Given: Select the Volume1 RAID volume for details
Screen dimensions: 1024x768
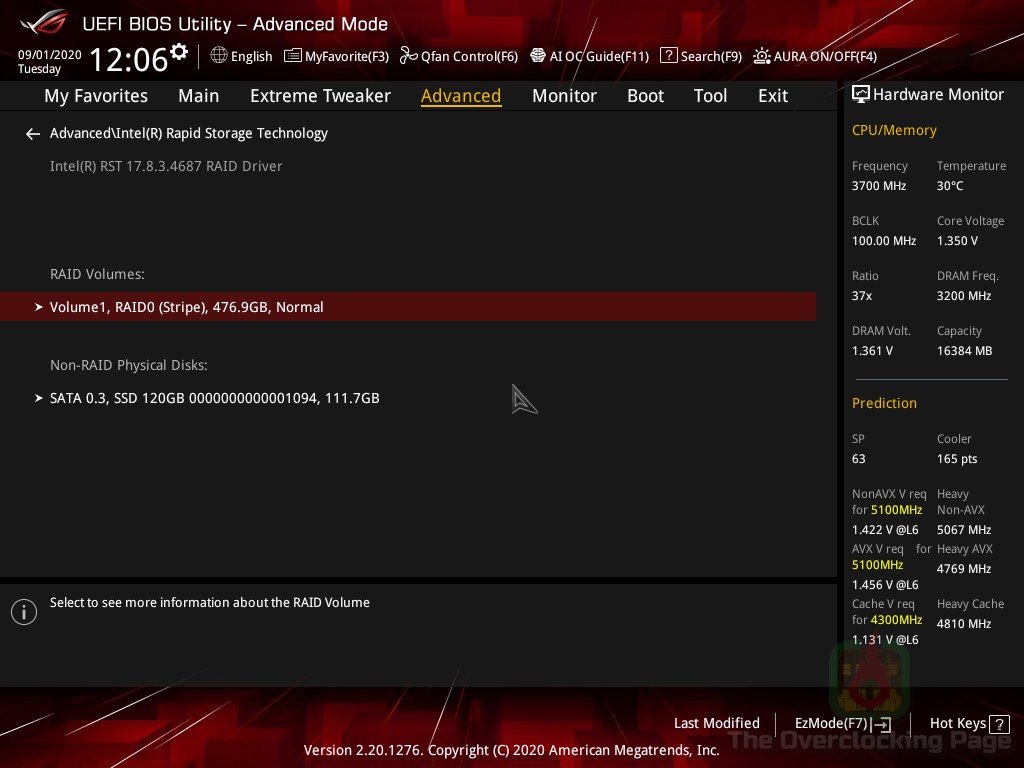Looking at the screenshot, I should [186, 307].
